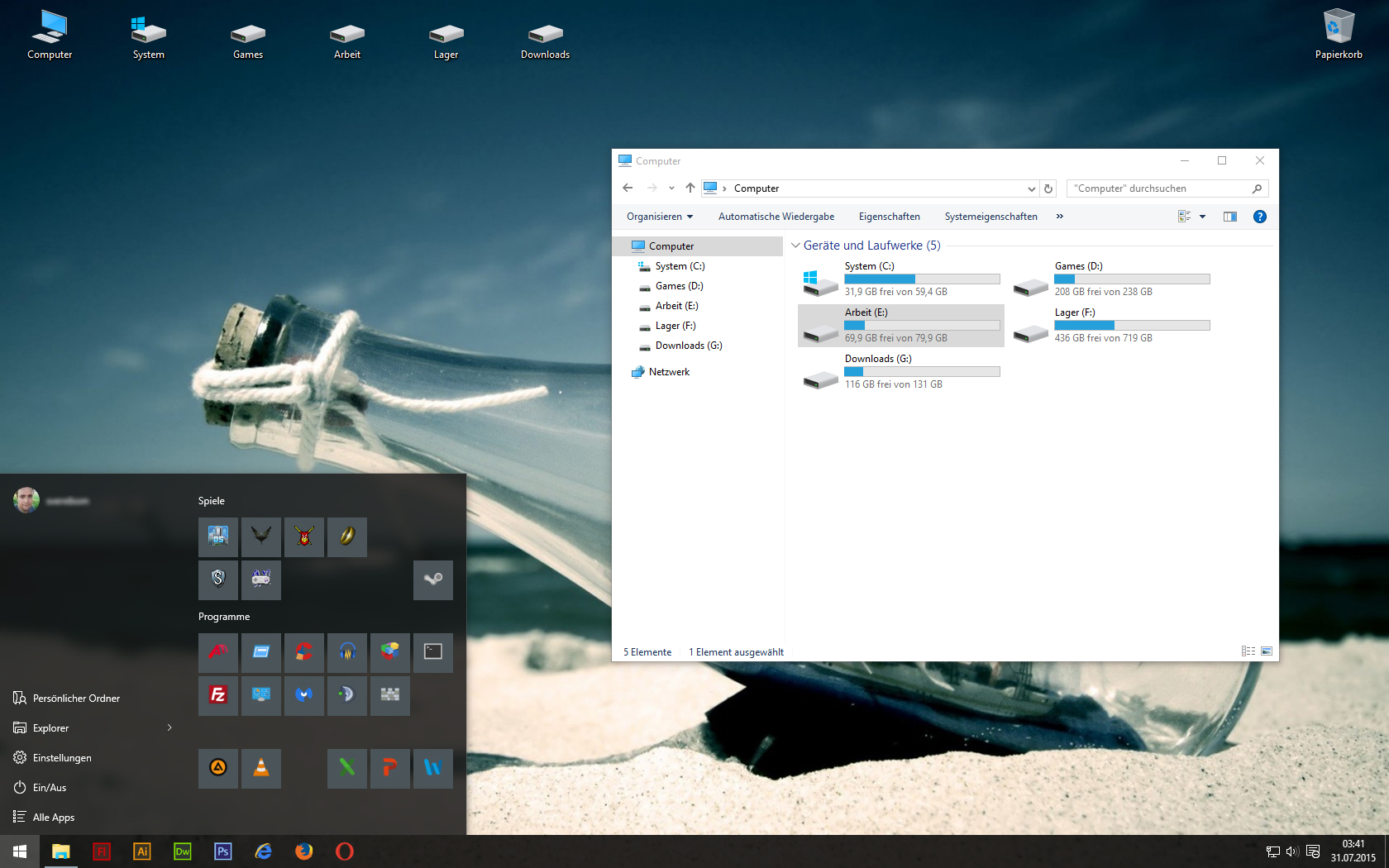1389x868 pixels.
Task: Open the AIMP player tile
Action: tap(218, 768)
